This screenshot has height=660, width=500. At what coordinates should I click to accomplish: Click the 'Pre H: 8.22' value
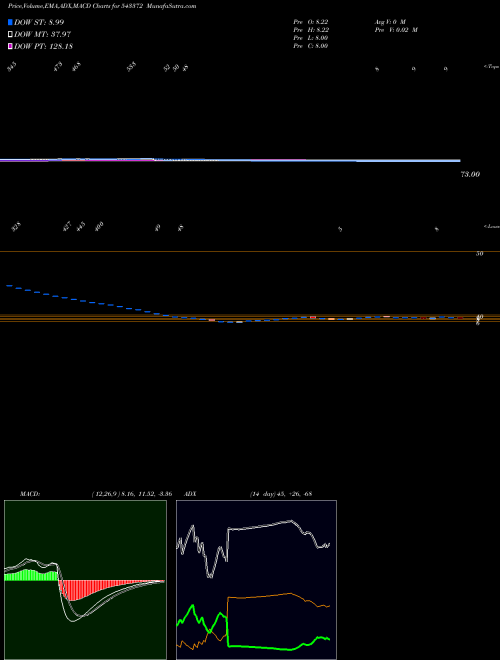tap(311, 30)
